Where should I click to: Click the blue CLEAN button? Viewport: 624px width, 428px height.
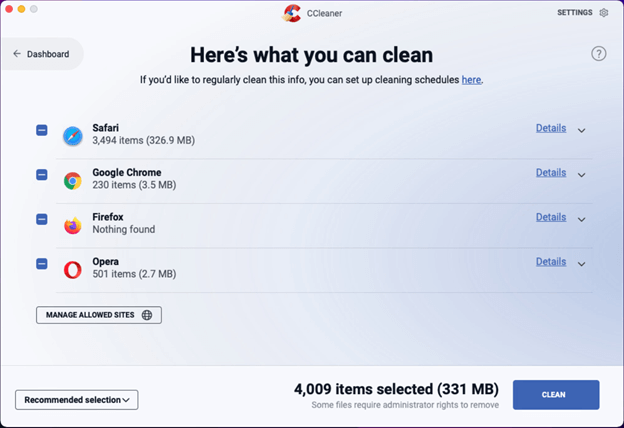(x=556, y=395)
